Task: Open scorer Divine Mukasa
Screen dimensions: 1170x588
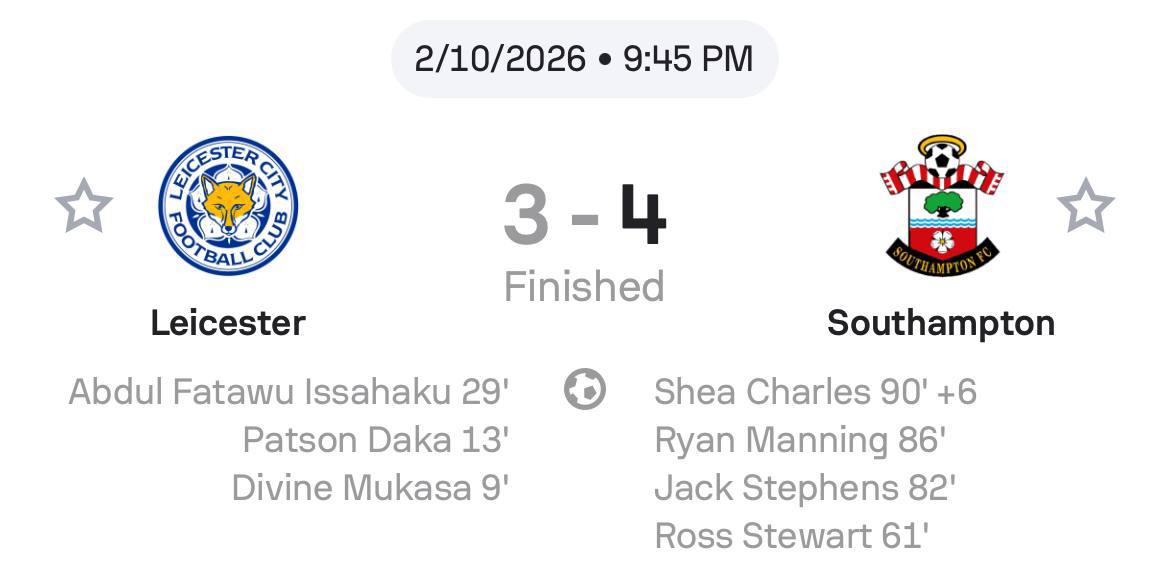Action: tap(370, 488)
